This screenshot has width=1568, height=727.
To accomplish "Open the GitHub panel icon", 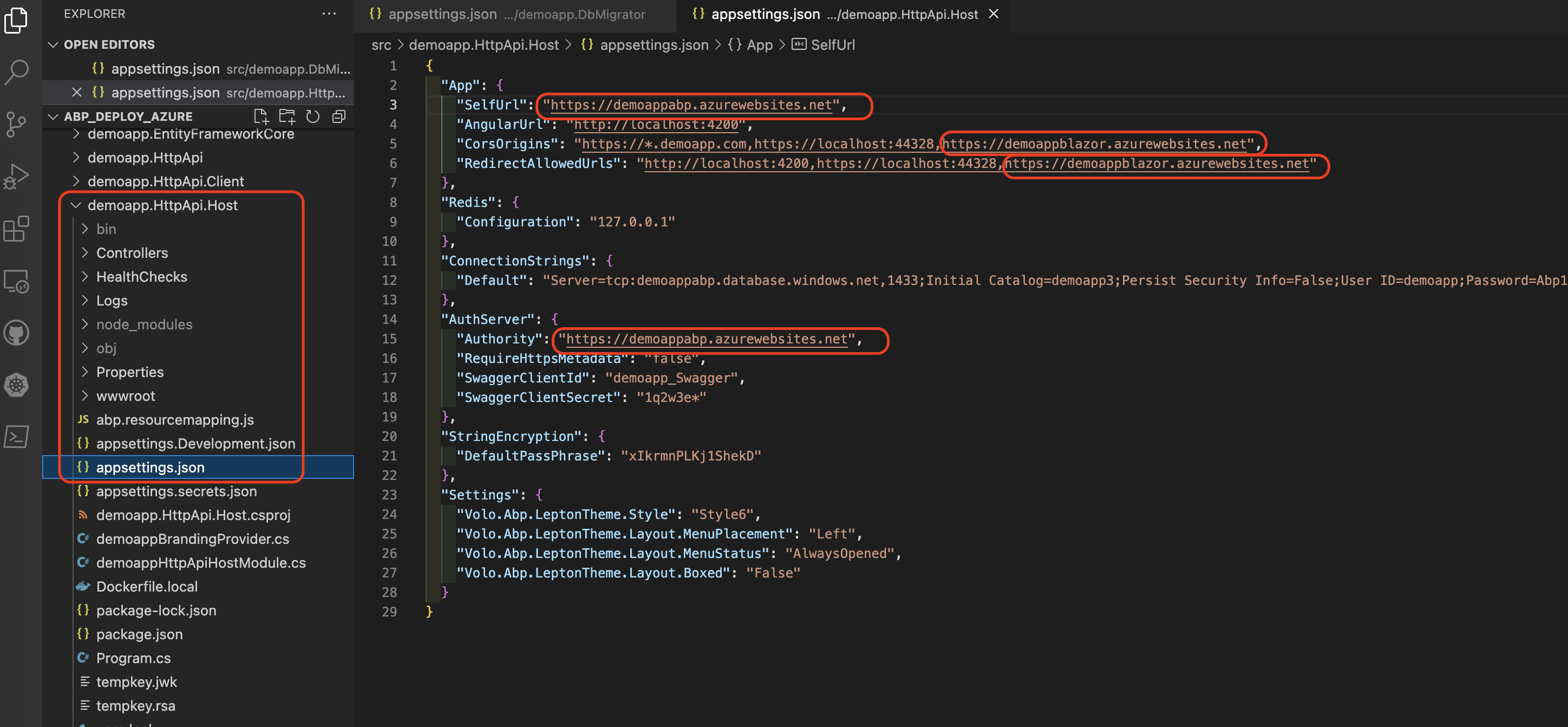I will pyautogui.click(x=16, y=333).
